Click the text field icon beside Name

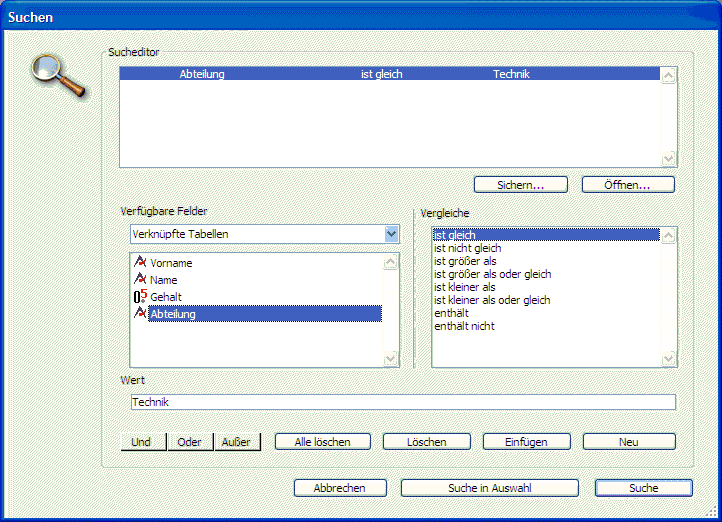(140, 279)
